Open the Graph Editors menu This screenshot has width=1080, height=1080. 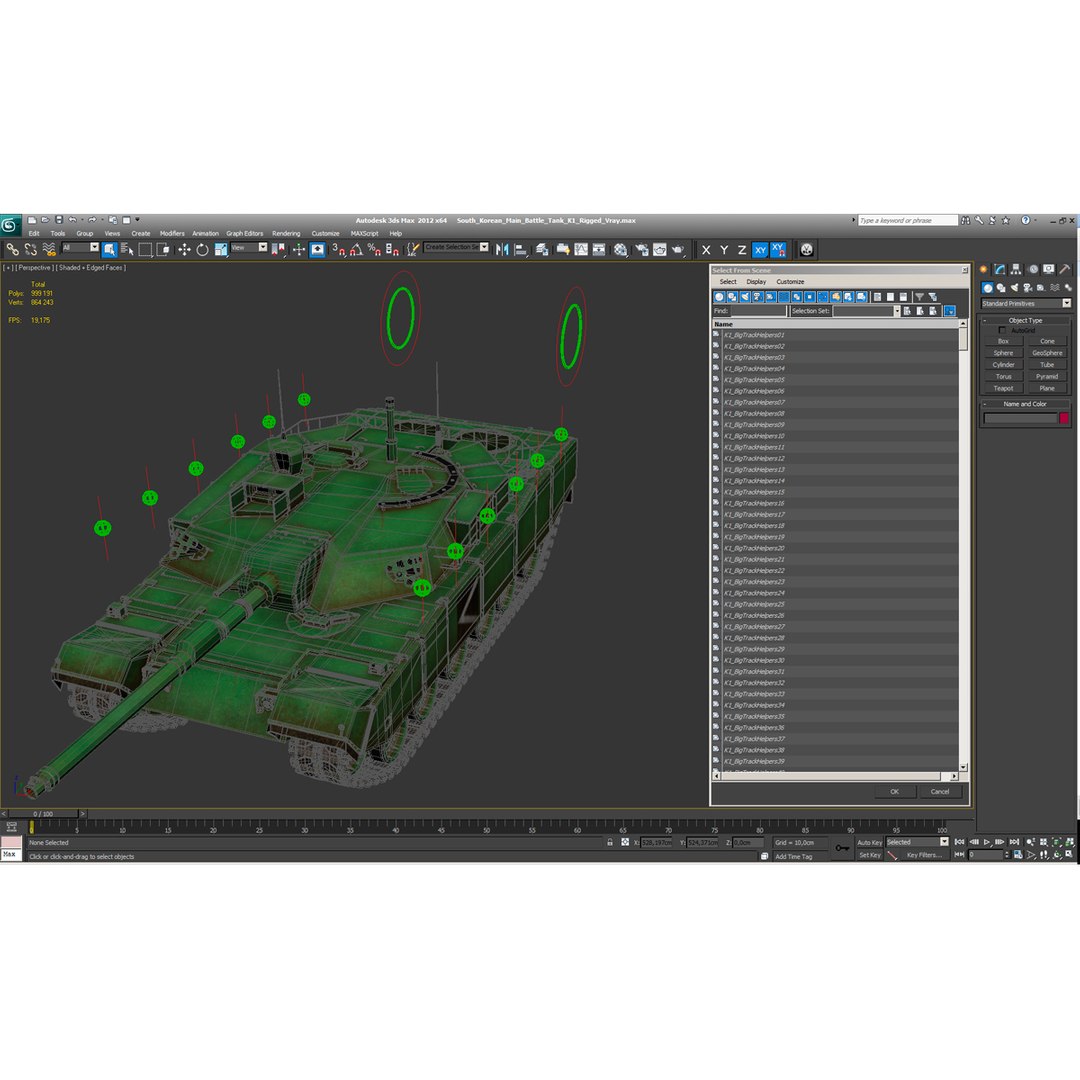click(245, 233)
